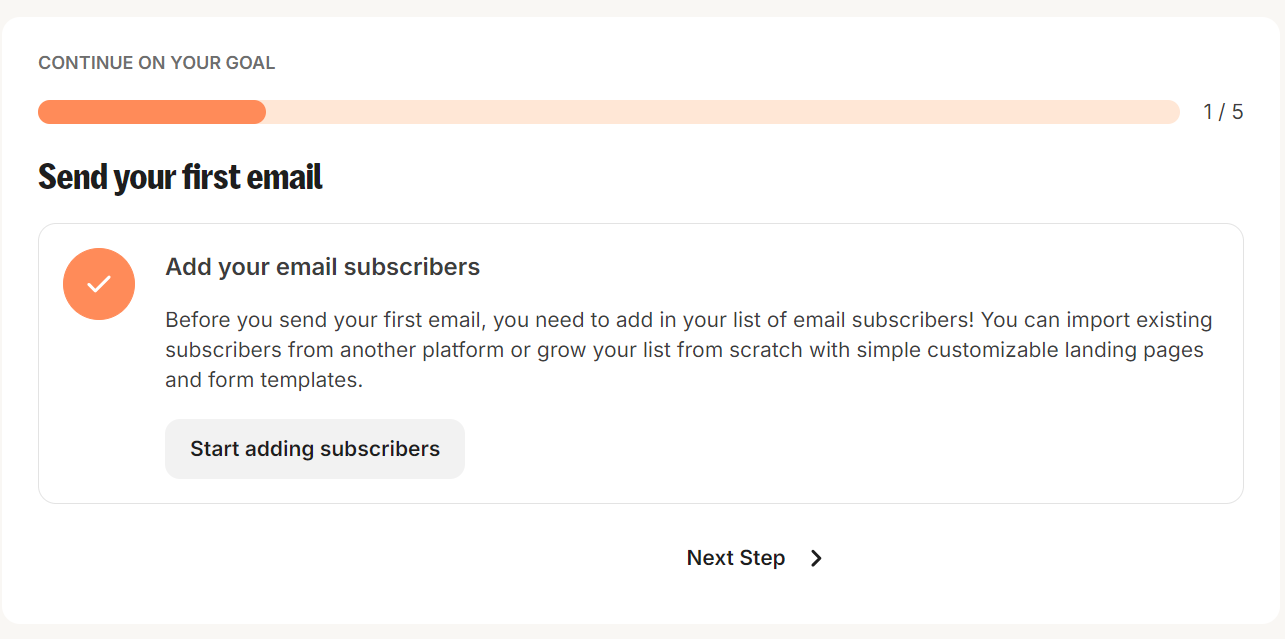Screen dimensions: 1285x639
Task: Click the CONTINUE ON YOUR GOAL label
Action: click(x=156, y=63)
